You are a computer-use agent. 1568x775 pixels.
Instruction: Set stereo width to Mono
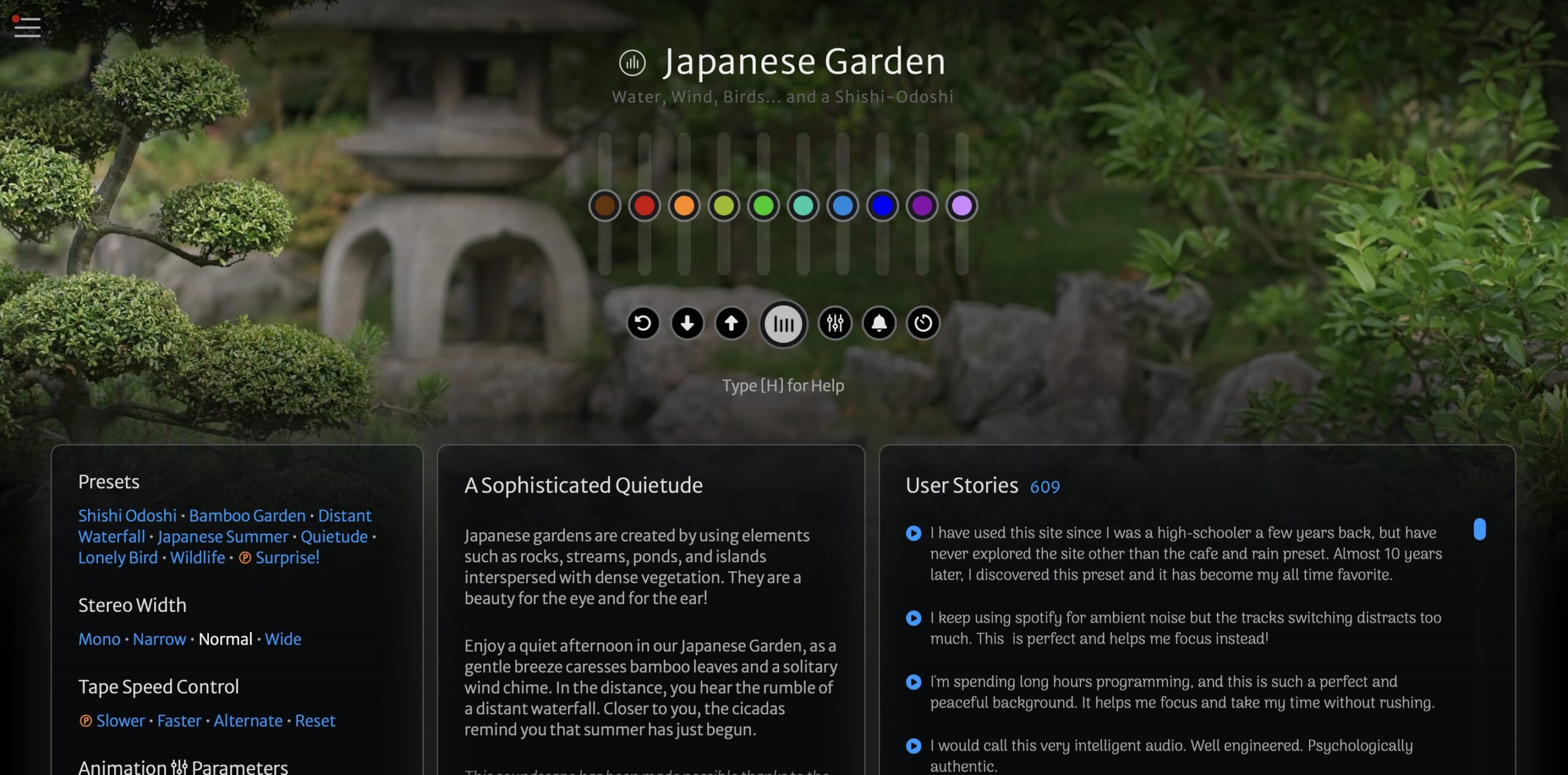point(100,639)
